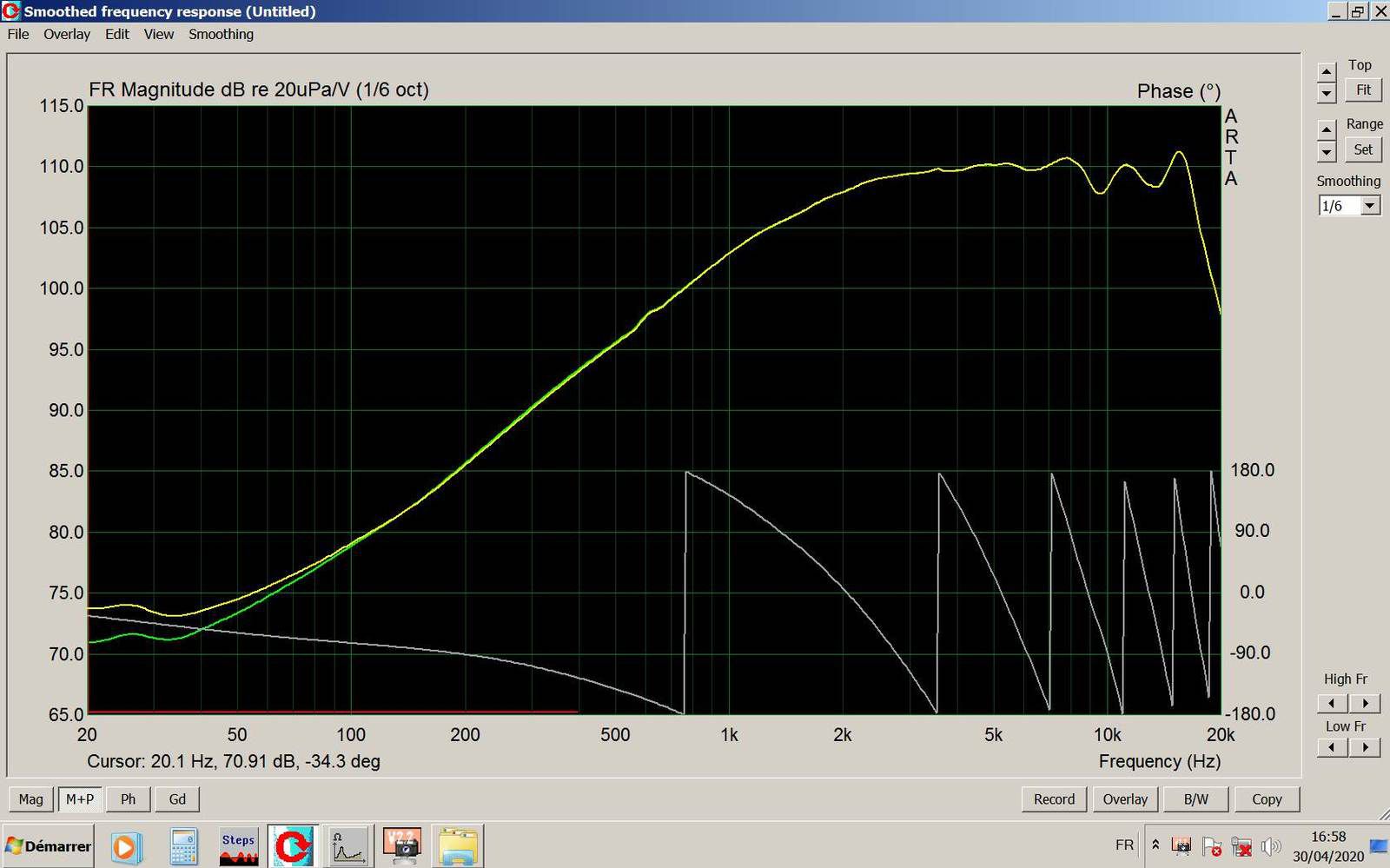Click the yellow magnitude curve peak near 15 kHz
Image resolution: width=1390 pixels, height=868 pixels.
(1179, 153)
